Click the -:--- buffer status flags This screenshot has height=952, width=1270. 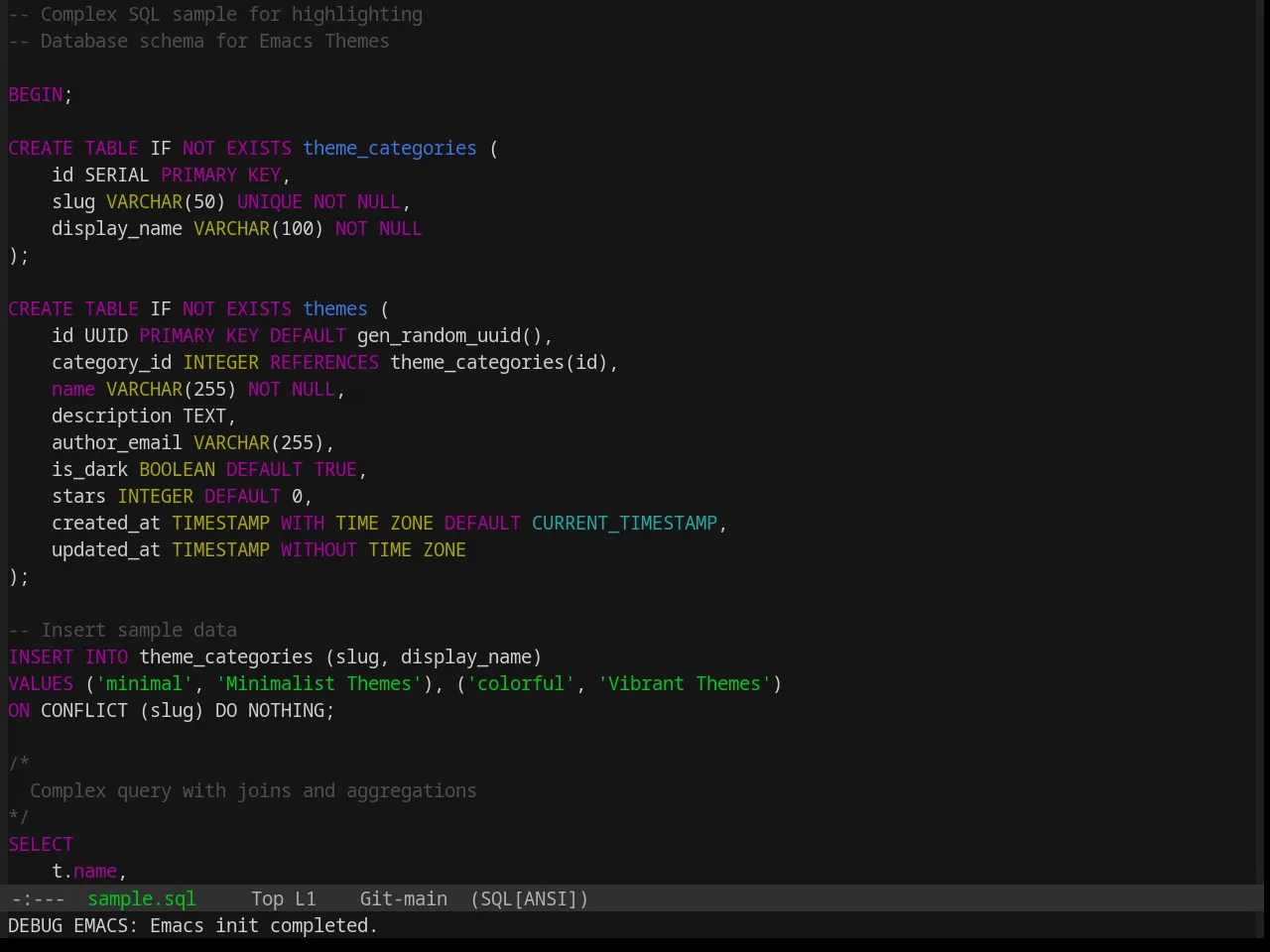[x=38, y=898]
